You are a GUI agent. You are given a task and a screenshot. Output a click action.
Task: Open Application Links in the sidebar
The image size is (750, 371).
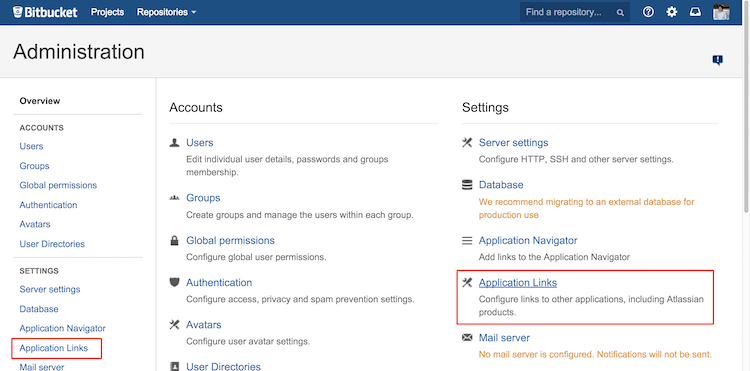(54, 349)
